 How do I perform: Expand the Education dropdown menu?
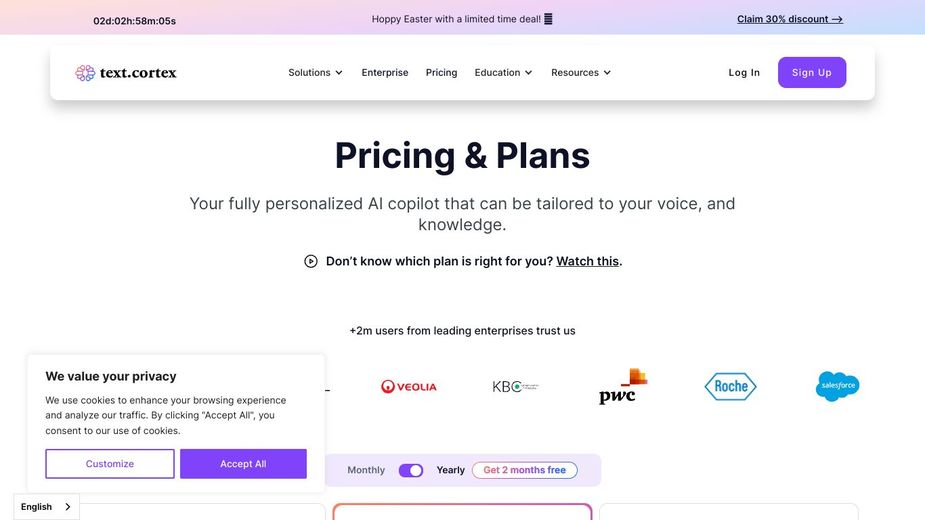[x=503, y=73]
